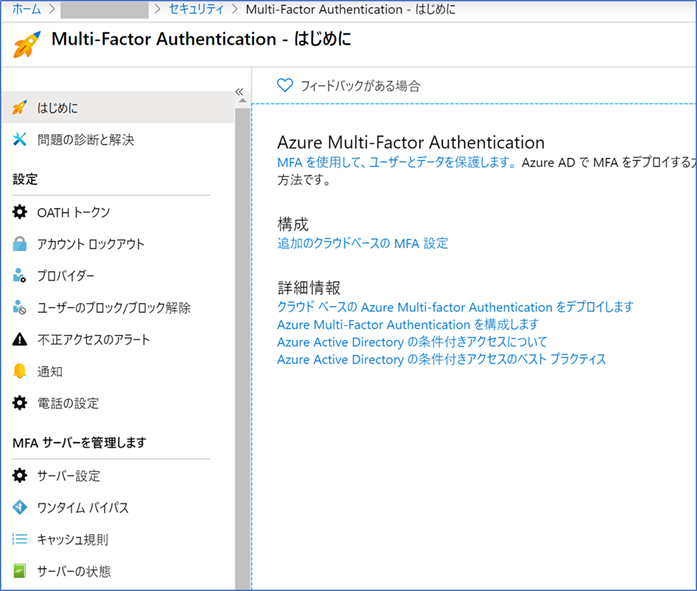Click the ユーザーのブロック/ブロック解除 icon
This screenshot has height=591, width=697.
[20, 307]
